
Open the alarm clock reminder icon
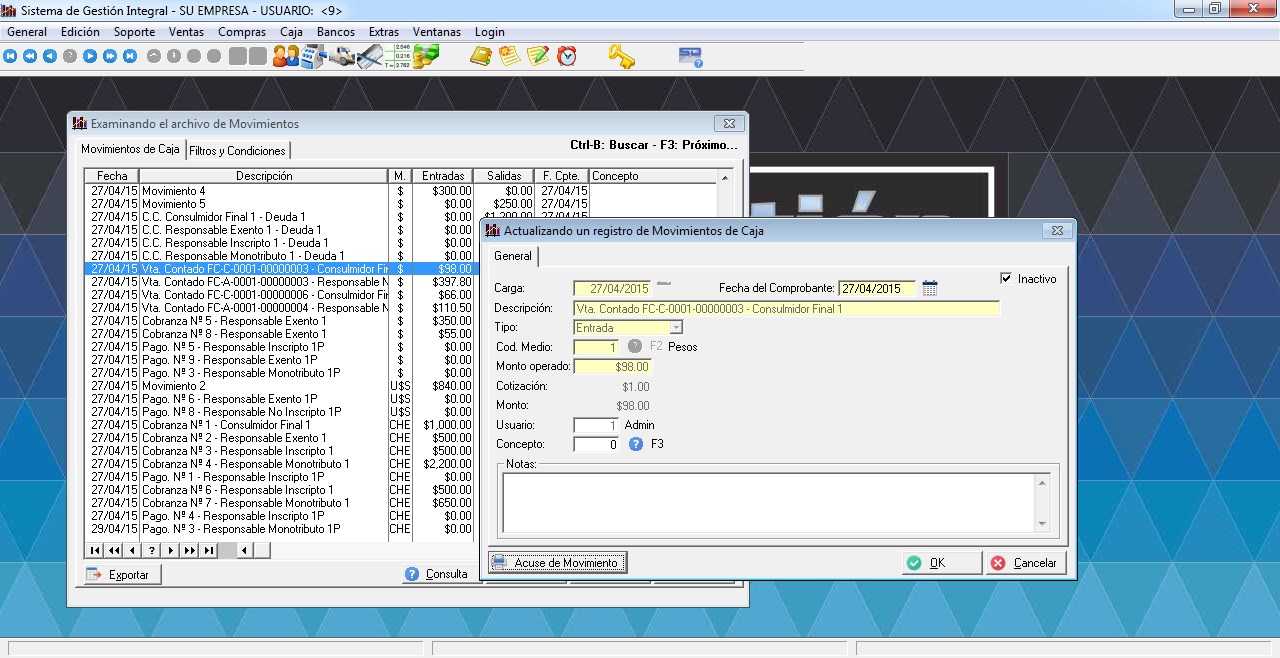[567, 57]
